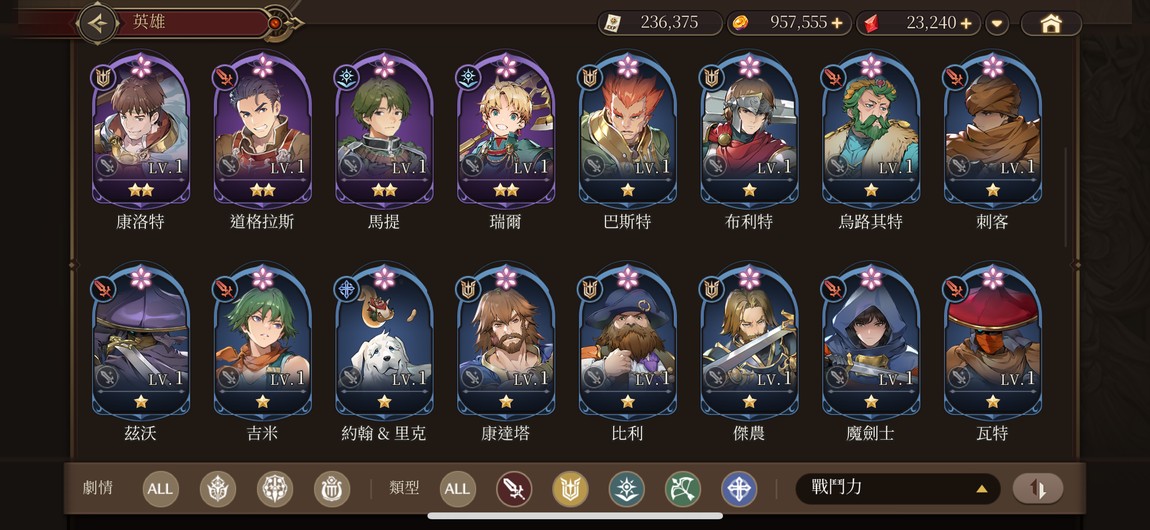
Task: Filter heroes by blue cross healer type
Action: pos(739,489)
